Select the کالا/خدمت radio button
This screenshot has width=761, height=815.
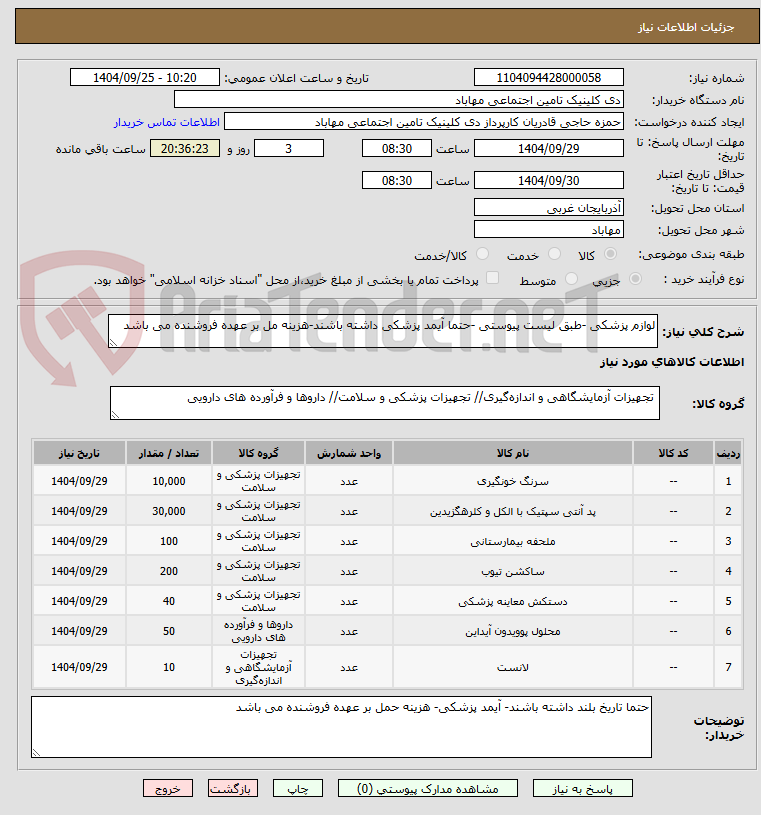[482, 254]
